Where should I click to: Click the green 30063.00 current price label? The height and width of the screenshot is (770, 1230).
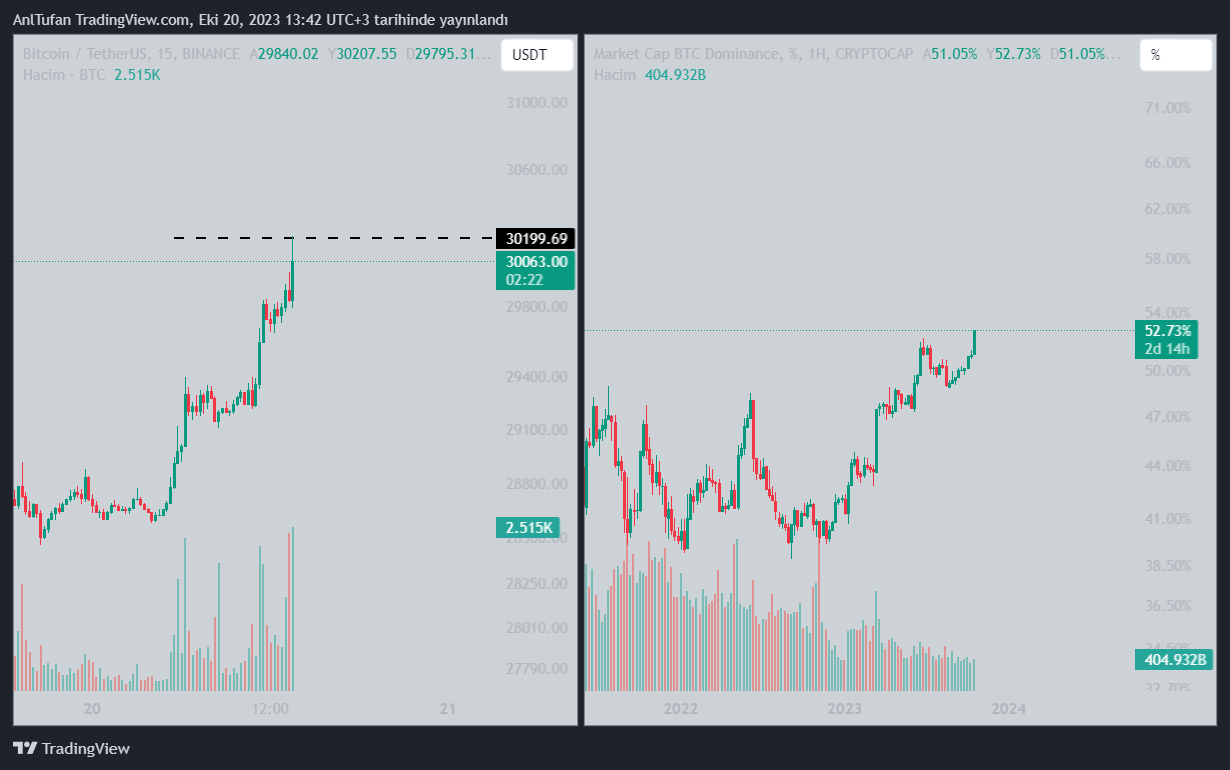pyautogui.click(x=535, y=262)
